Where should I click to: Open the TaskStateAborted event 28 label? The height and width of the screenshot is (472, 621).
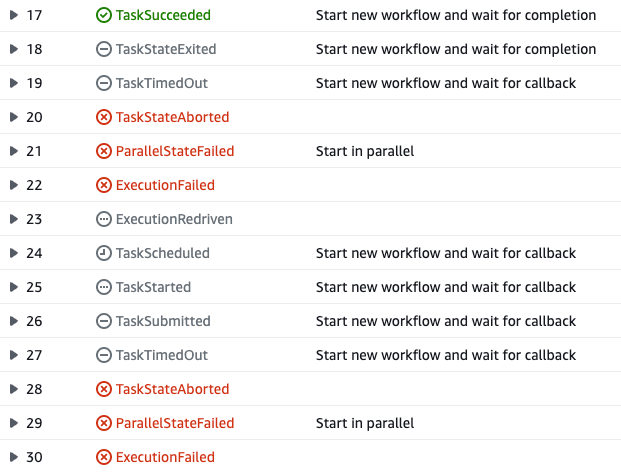click(172, 389)
